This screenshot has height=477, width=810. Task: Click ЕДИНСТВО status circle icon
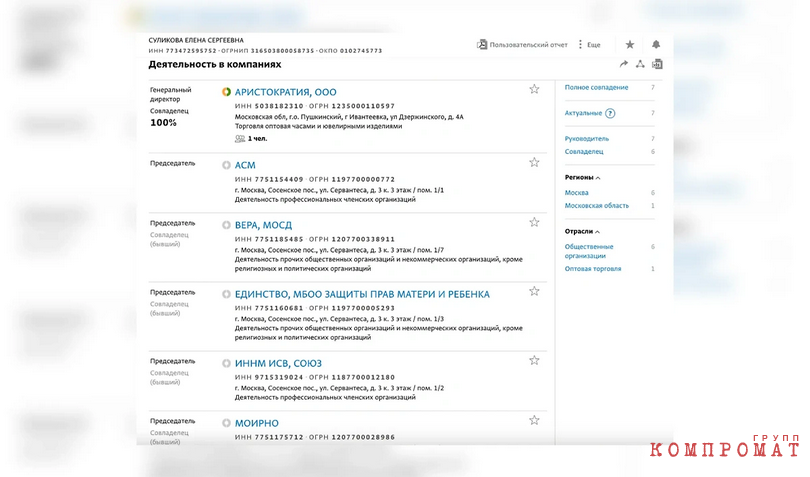[x=226, y=294]
